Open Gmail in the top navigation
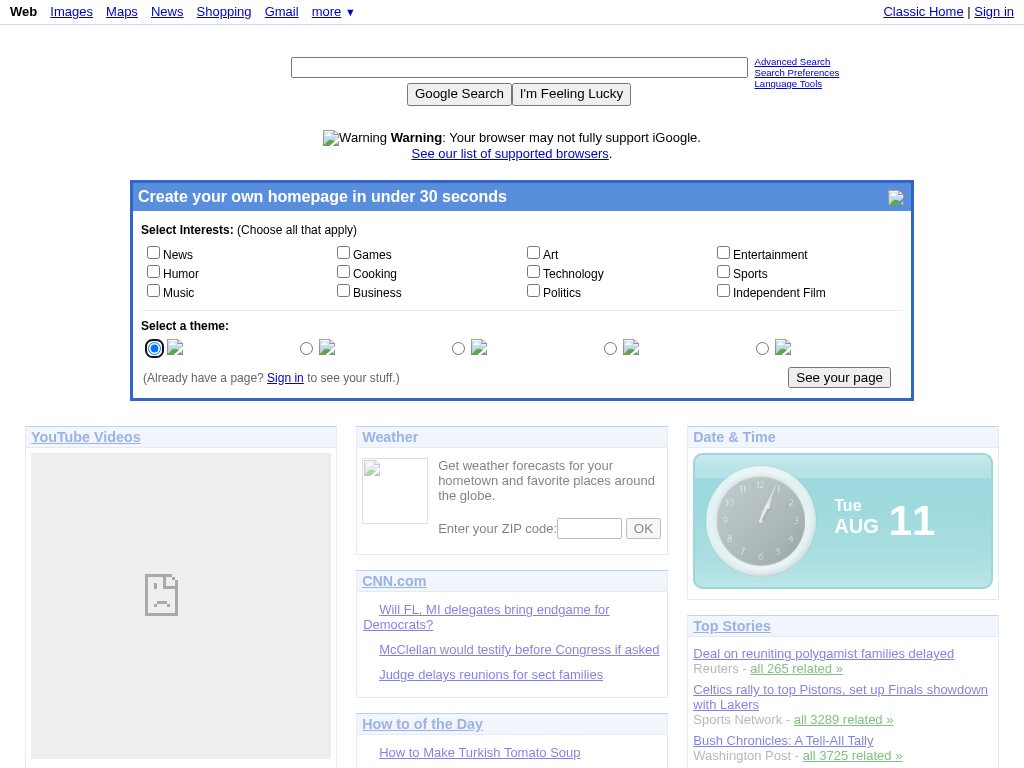The height and width of the screenshot is (768, 1024). (281, 12)
